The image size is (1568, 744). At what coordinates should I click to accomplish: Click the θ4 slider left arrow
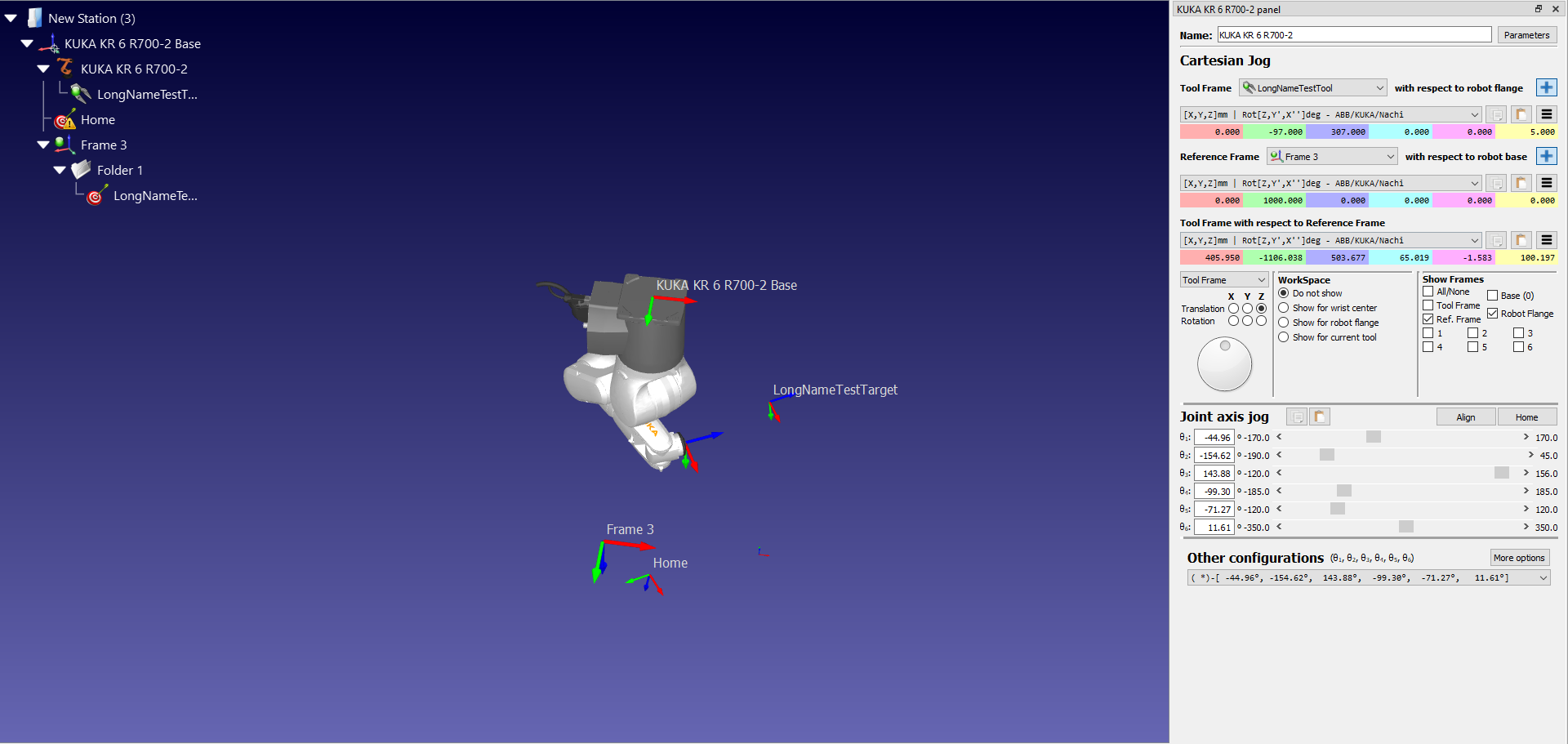(1280, 491)
